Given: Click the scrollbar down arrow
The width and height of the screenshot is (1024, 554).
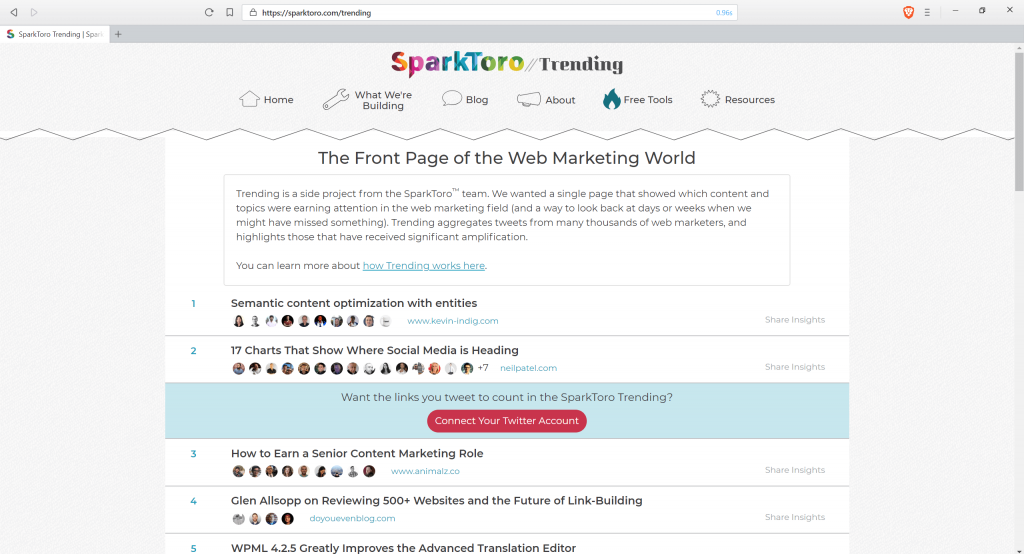Looking at the screenshot, I should coord(1019,549).
